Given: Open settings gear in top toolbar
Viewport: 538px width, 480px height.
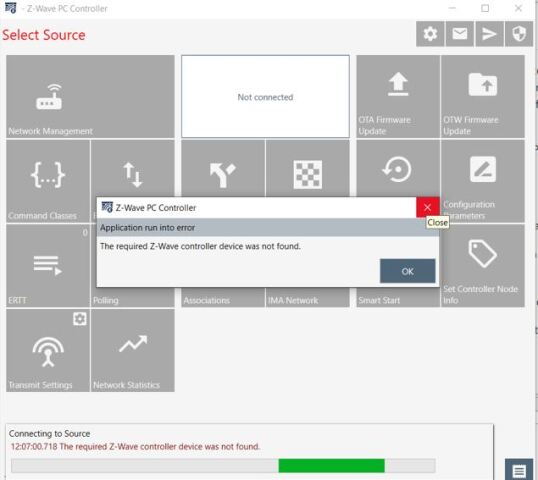Looking at the screenshot, I should [x=430, y=34].
